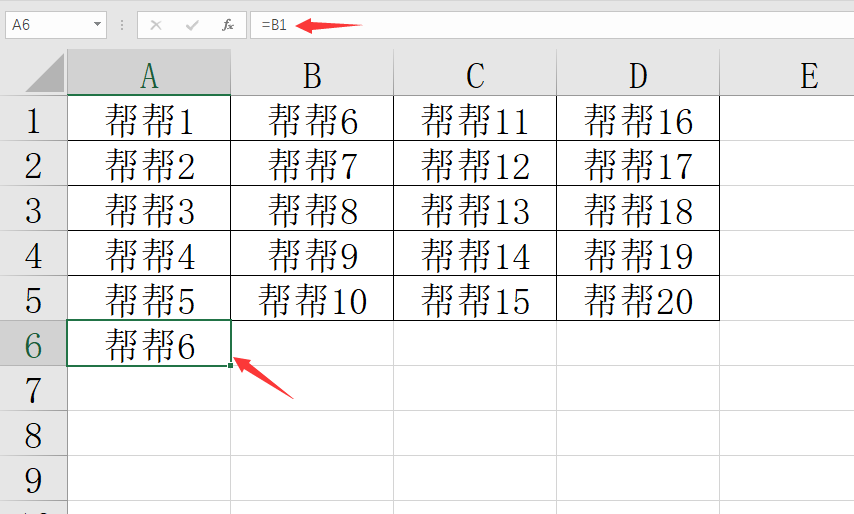Viewport: 854px width, 514px height.
Task: Select column B header
Action: pyautogui.click(x=312, y=72)
